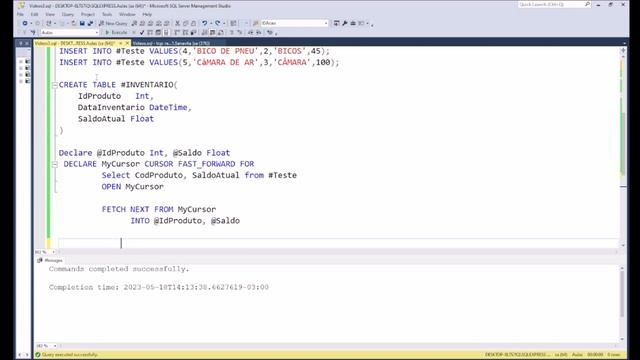Image resolution: width=640 pixels, height=360 pixels.
Task: Click the Copy icon in toolbar
Action: click(x=186, y=23)
